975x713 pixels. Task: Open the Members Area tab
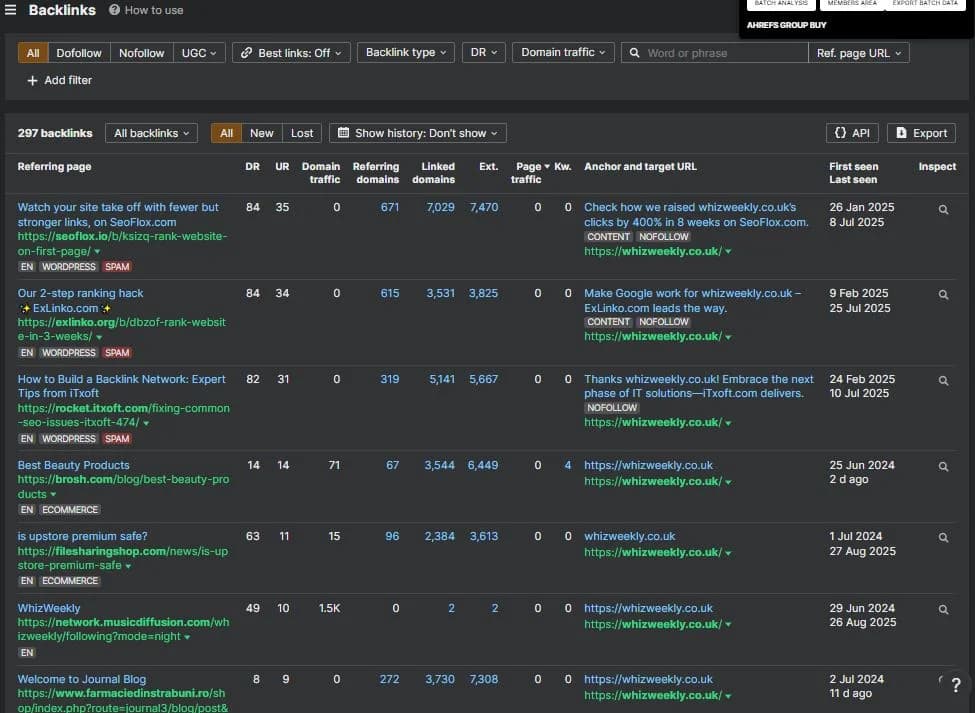[852, 4]
